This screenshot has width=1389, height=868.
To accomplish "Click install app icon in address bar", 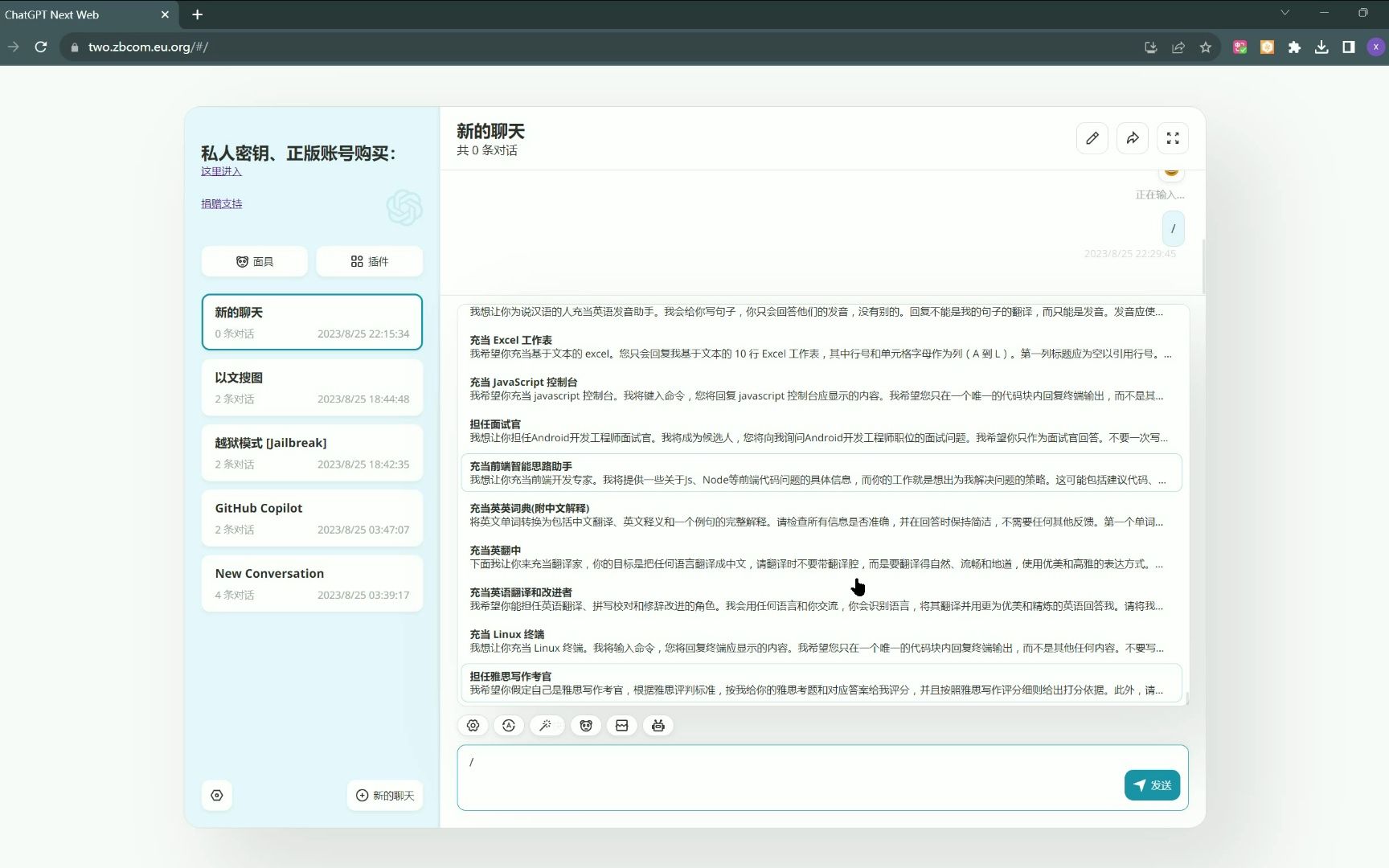I will [1151, 47].
